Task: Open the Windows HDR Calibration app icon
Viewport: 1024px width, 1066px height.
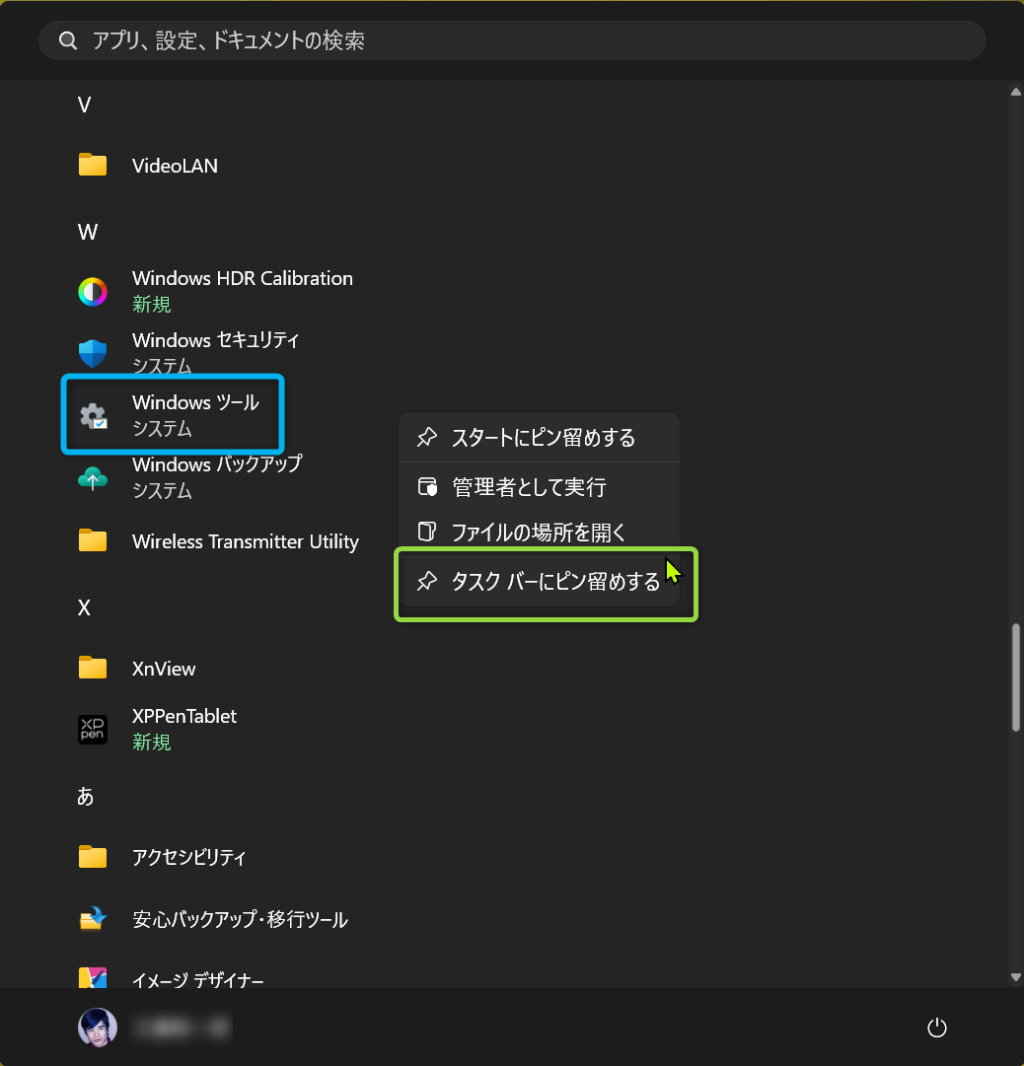Action: point(93,291)
